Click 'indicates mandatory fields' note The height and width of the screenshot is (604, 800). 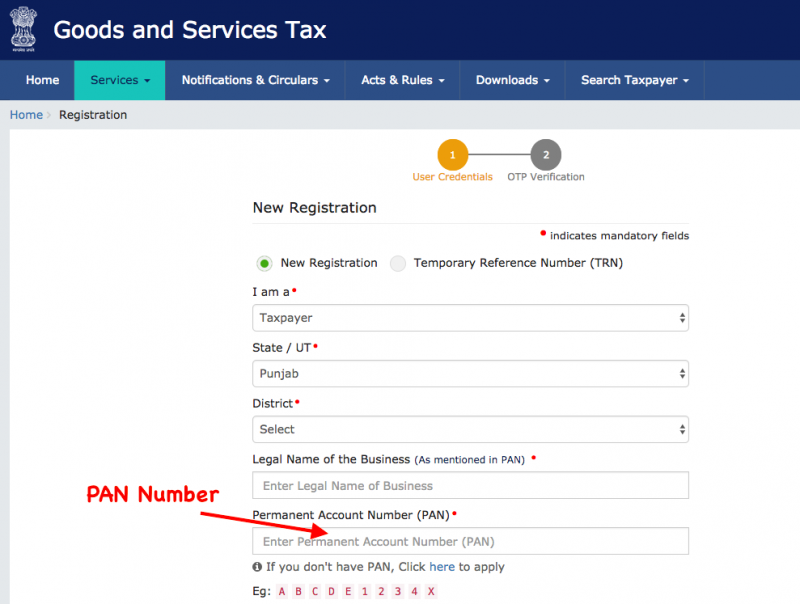coord(619,236)
